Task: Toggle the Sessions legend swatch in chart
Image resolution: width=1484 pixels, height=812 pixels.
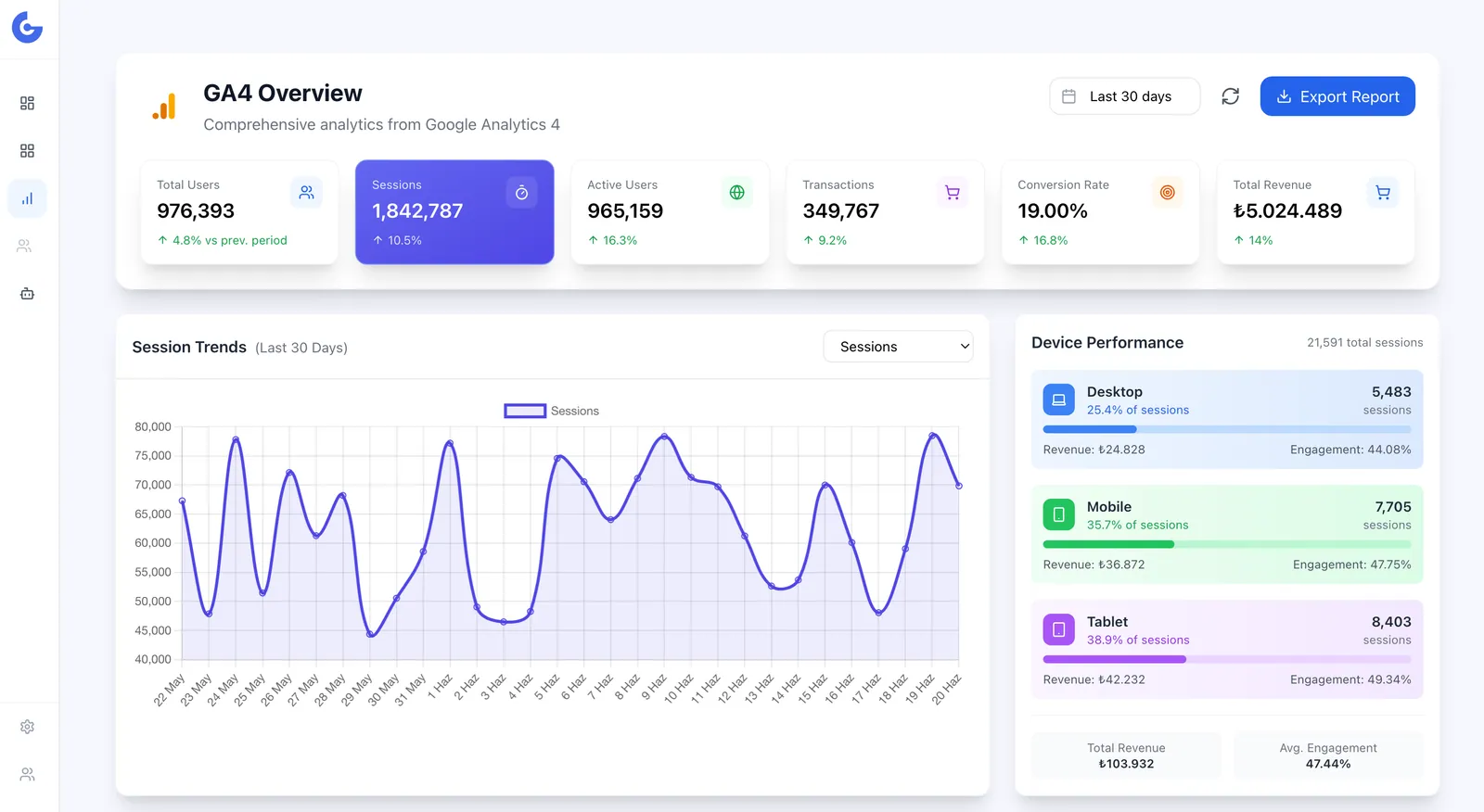Action: [x=525, y=411]
